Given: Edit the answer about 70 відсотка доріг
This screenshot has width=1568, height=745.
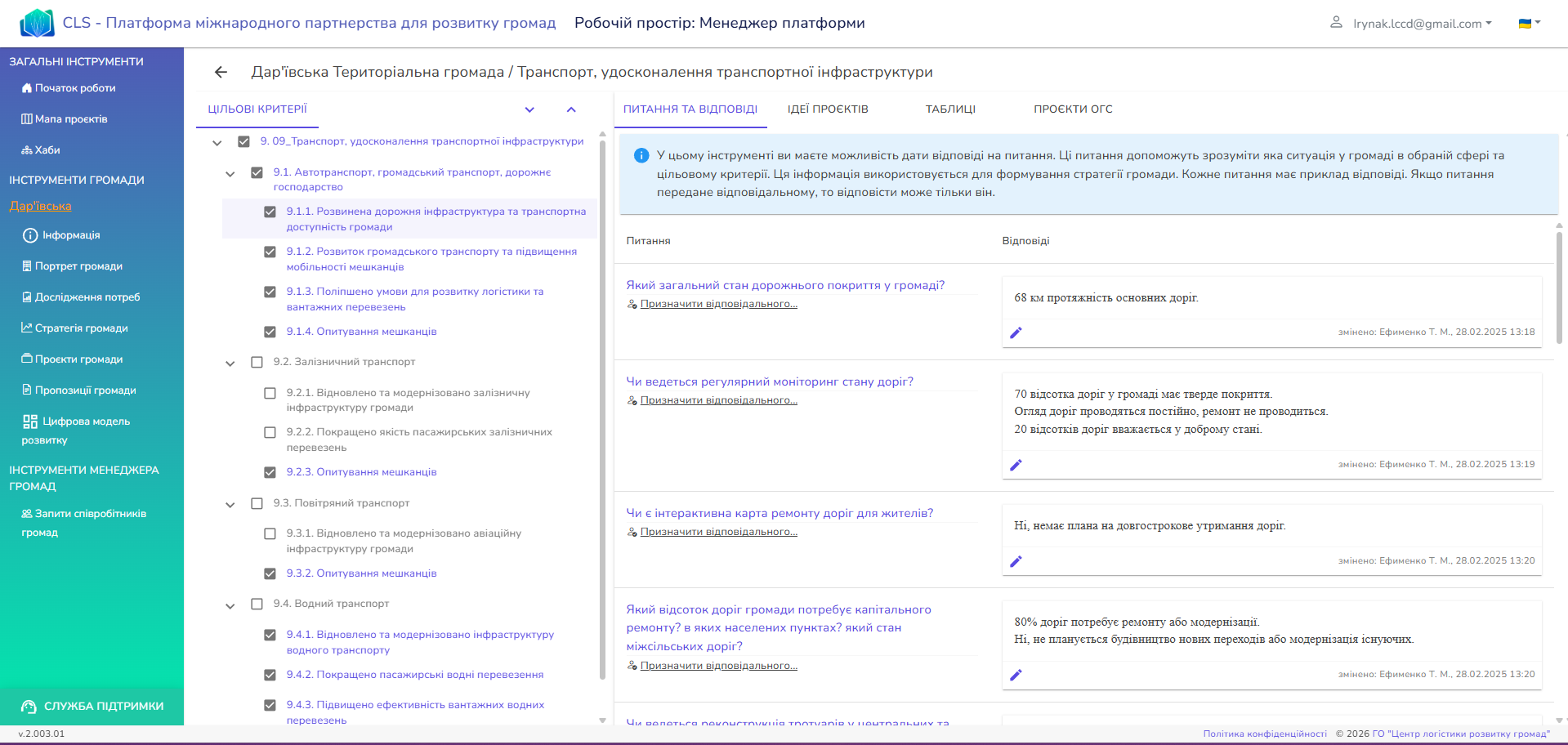Looking at the screenshot, I should click(x=1016, y=465).
